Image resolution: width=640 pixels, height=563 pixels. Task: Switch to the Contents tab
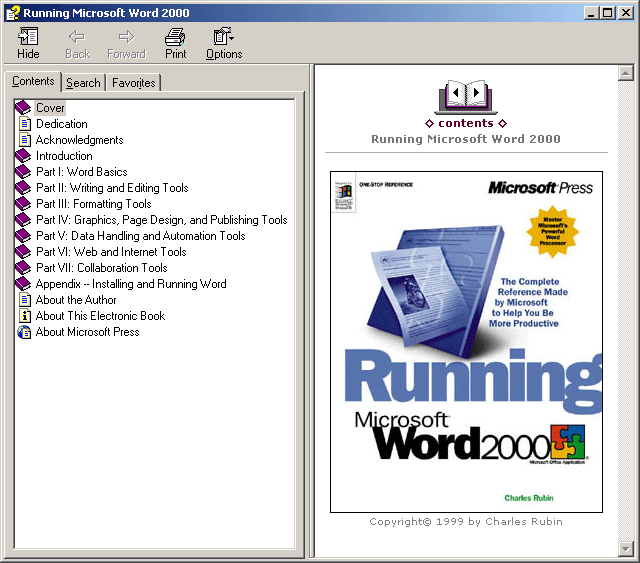(x=33, y=81)
